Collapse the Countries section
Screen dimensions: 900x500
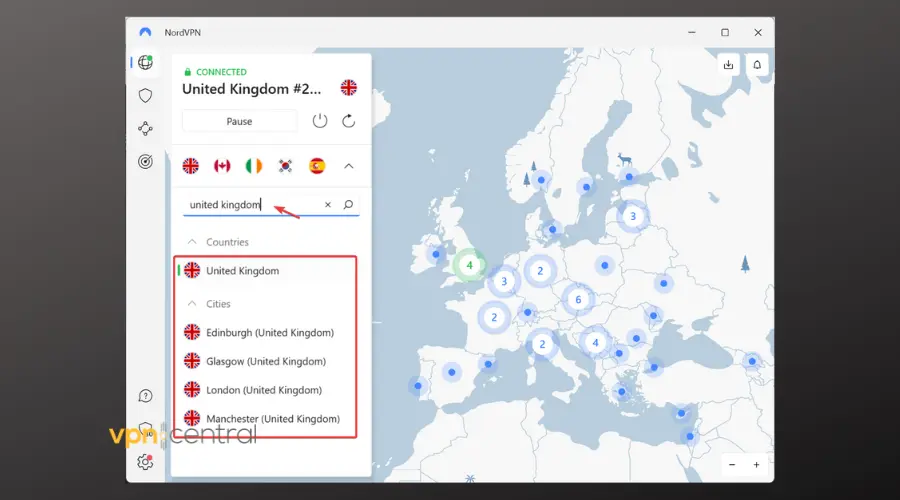tap(192, 242)
